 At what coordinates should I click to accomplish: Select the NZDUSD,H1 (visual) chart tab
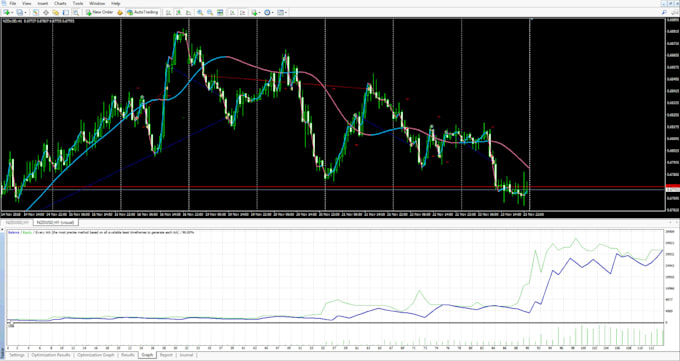[x=56, y=222]
